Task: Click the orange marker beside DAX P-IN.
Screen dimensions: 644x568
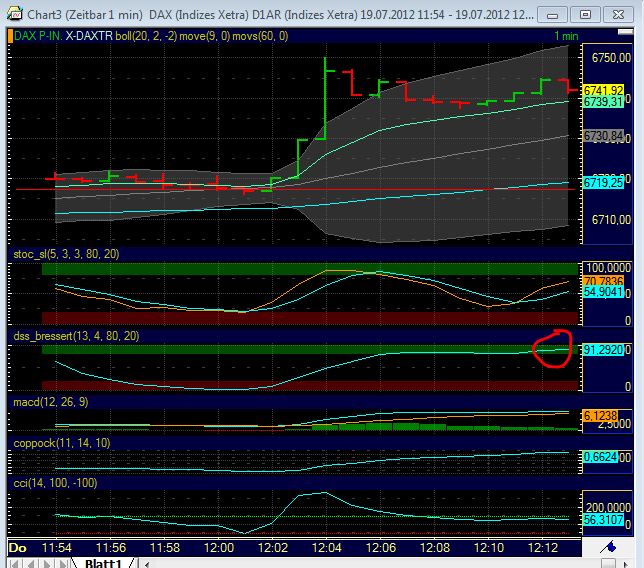Action: (10, 36)
